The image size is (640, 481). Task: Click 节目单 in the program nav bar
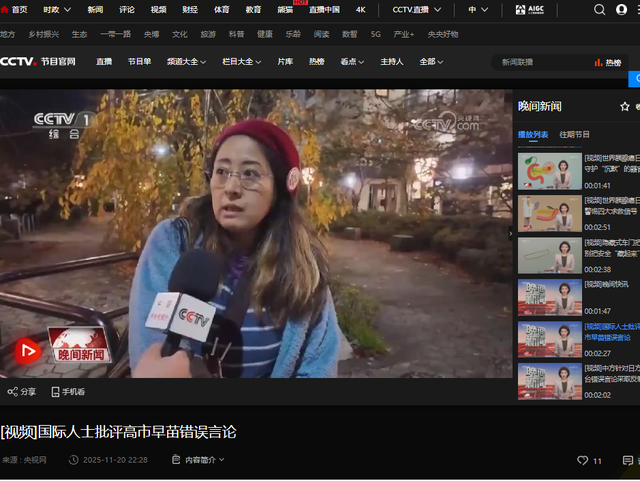[140, 62]
